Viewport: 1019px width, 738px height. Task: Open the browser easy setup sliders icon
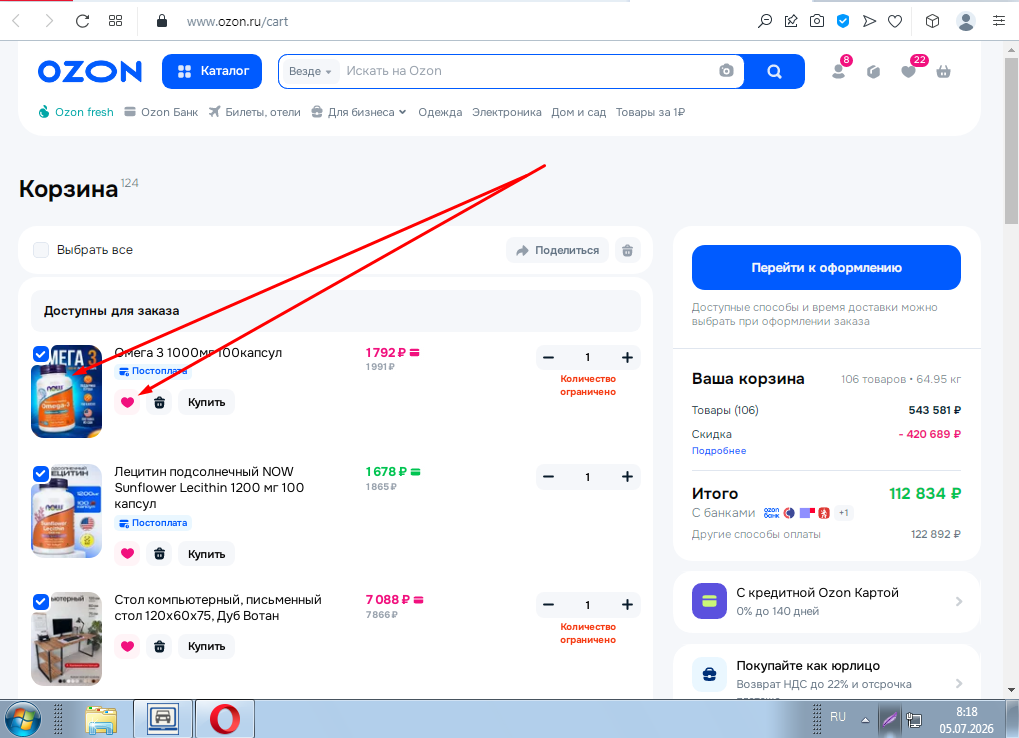tap(999, 21)
